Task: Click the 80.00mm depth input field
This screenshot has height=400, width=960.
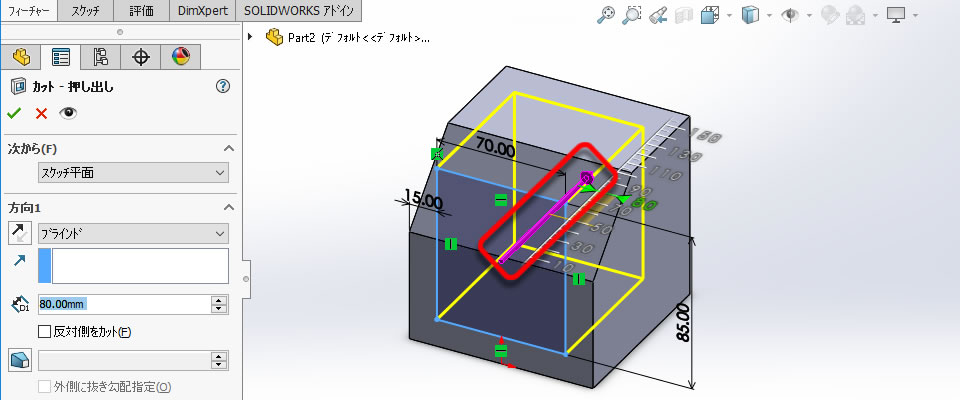Action: 124,304
